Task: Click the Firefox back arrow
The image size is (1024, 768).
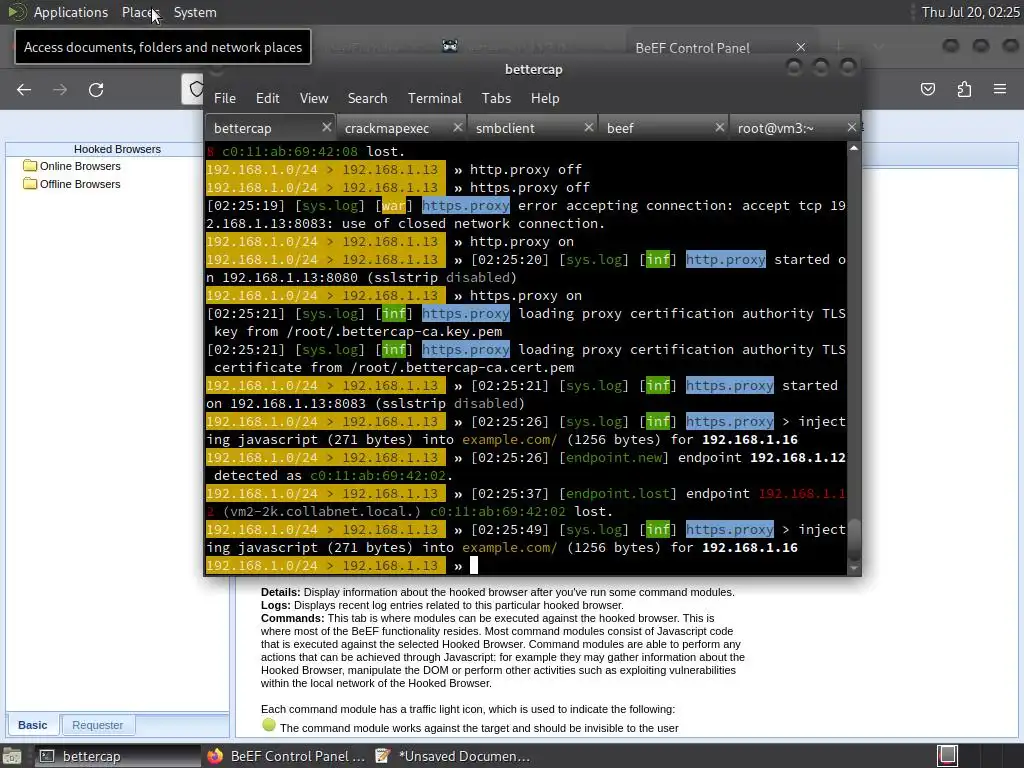Action: pyautogui.click(x=24, y=90)
